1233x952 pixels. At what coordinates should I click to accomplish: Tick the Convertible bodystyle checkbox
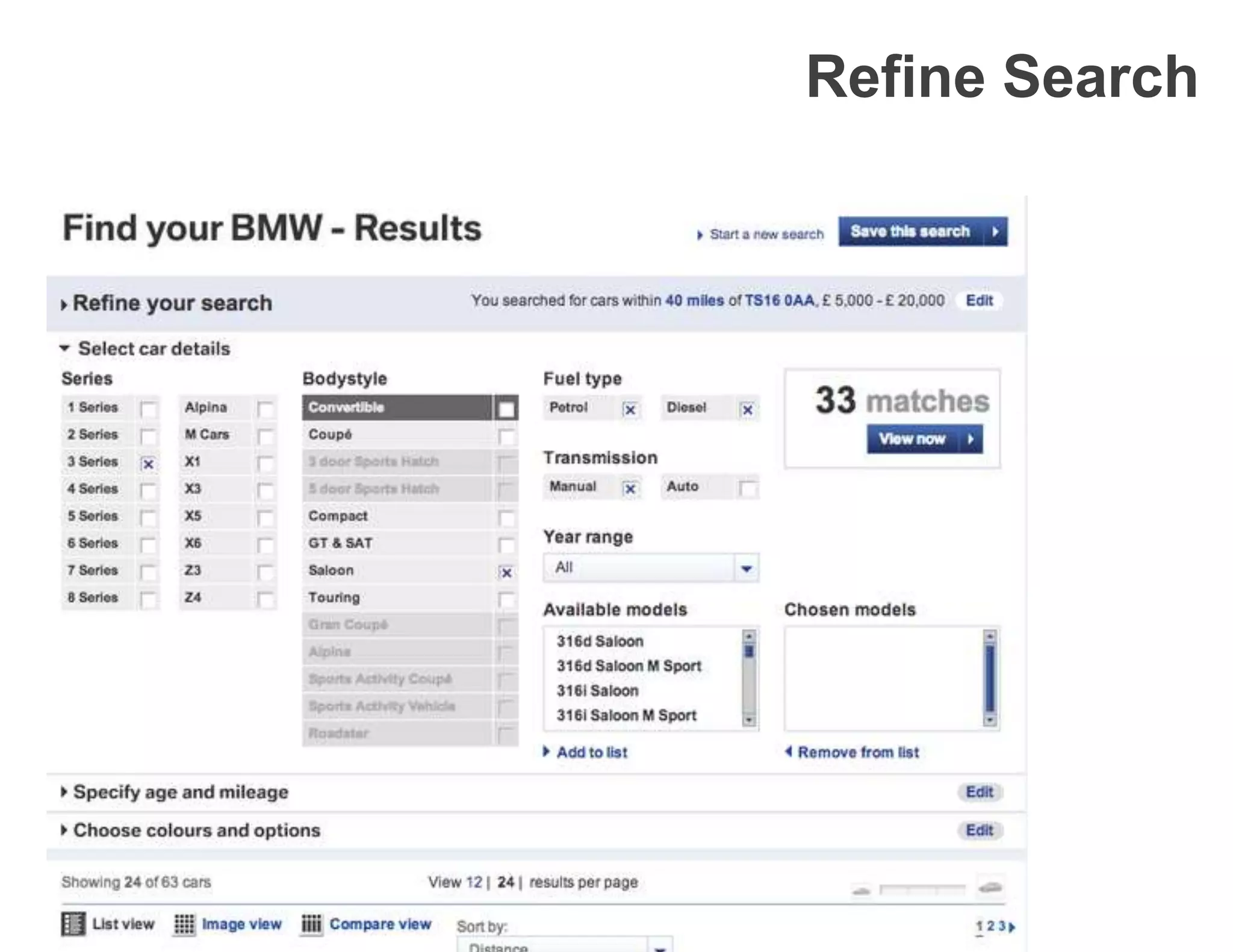(506, 410)
